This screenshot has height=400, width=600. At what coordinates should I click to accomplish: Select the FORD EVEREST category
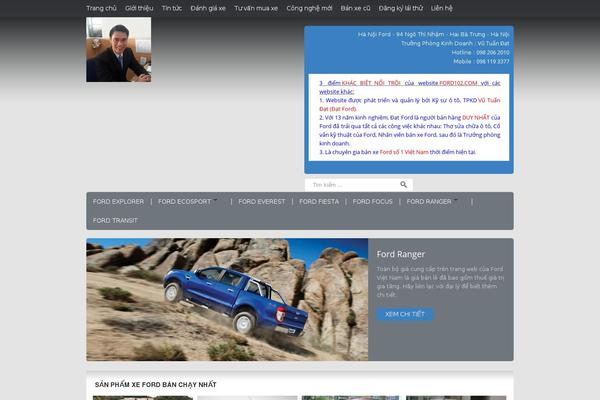click(262, 202)
